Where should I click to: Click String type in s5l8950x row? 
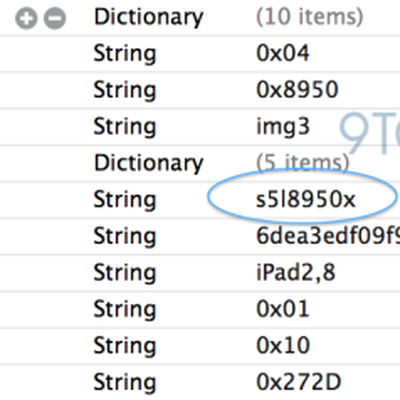125,200
